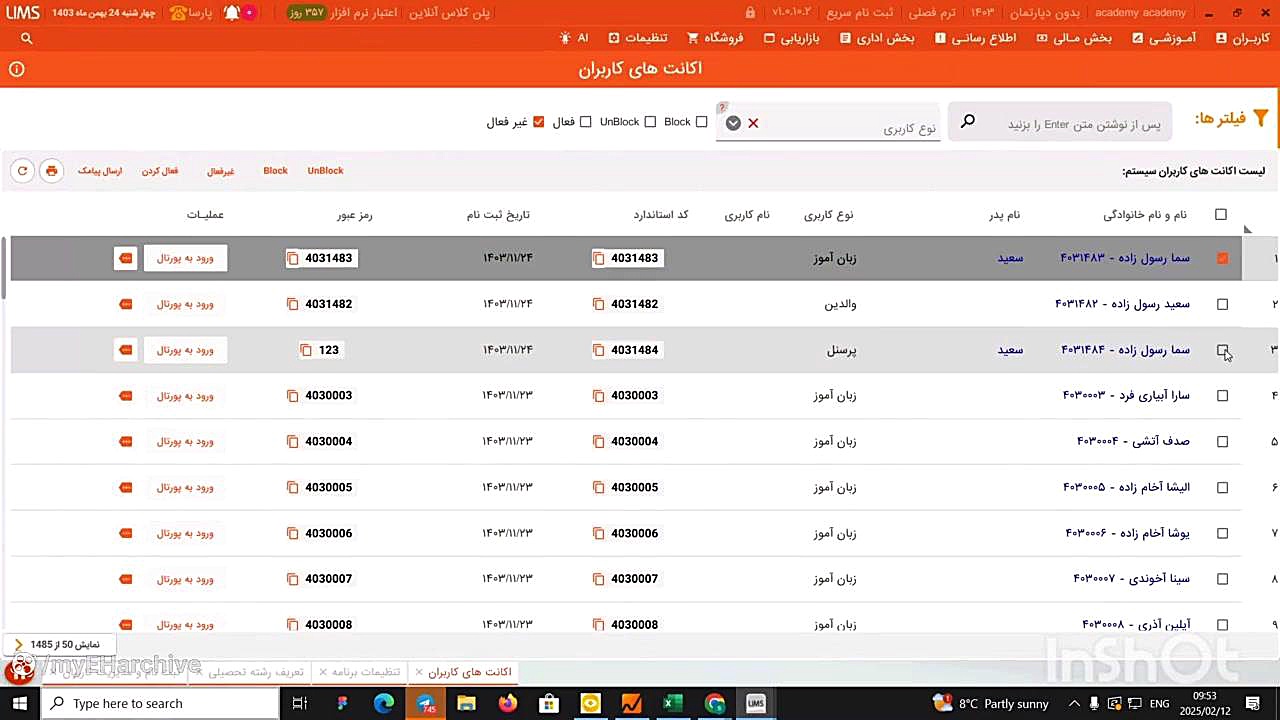Close the اکانت های کاربران tab
Viewport: 1280px width, 720px height.
(419, 672)
